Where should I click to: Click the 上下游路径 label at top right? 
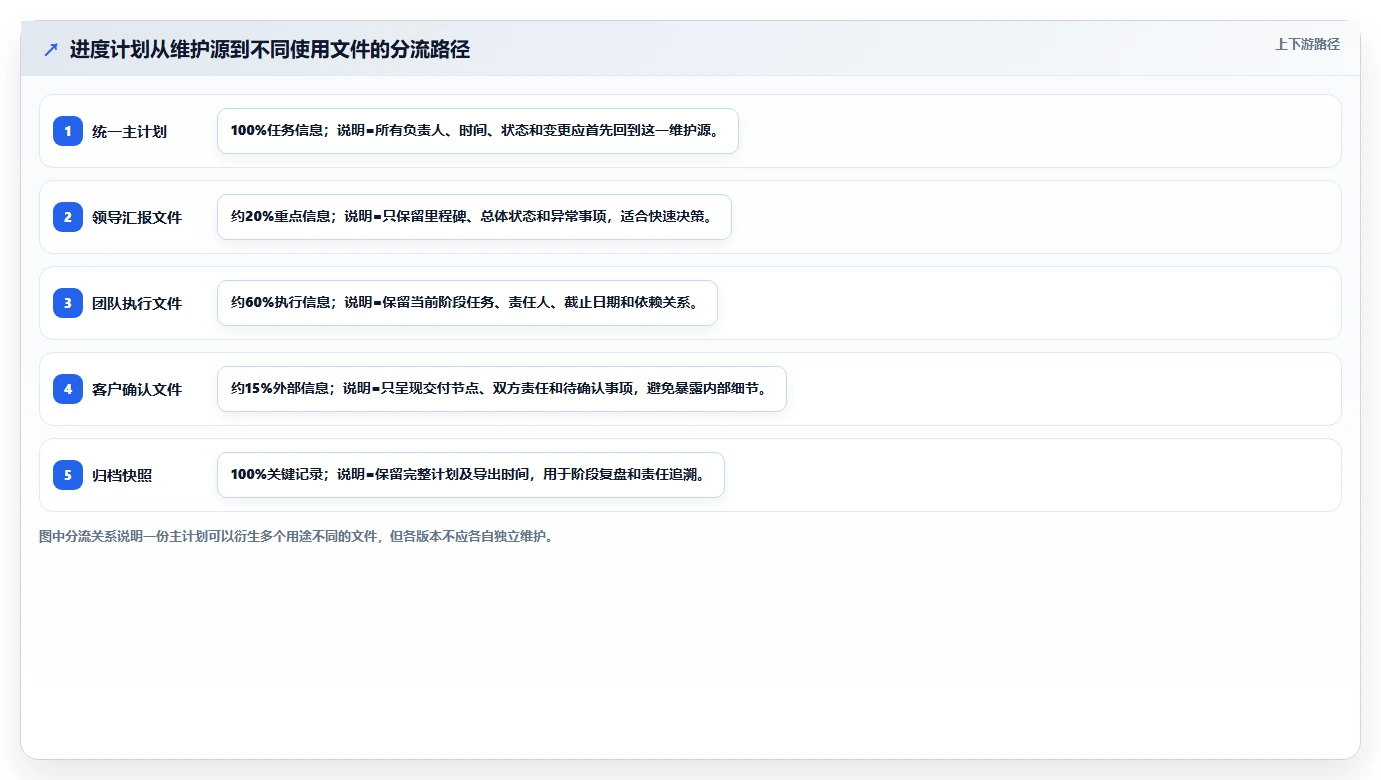tap(1307, 44)
